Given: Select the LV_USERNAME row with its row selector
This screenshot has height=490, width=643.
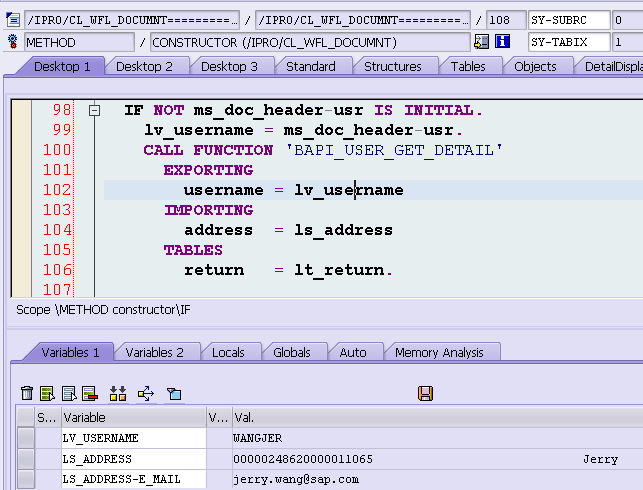Looking at the screenshot, I should [x=26, y=438].
